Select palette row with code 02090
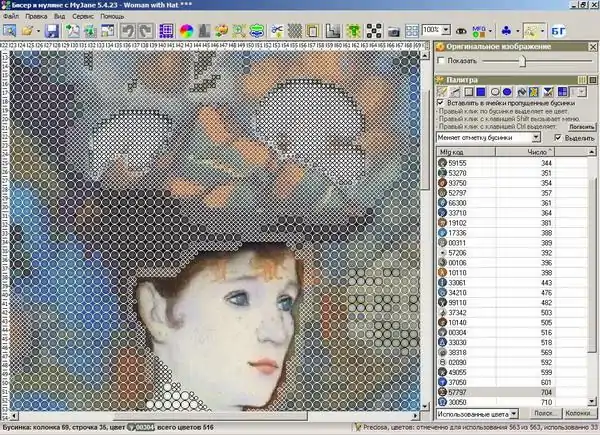 (512, 362)
